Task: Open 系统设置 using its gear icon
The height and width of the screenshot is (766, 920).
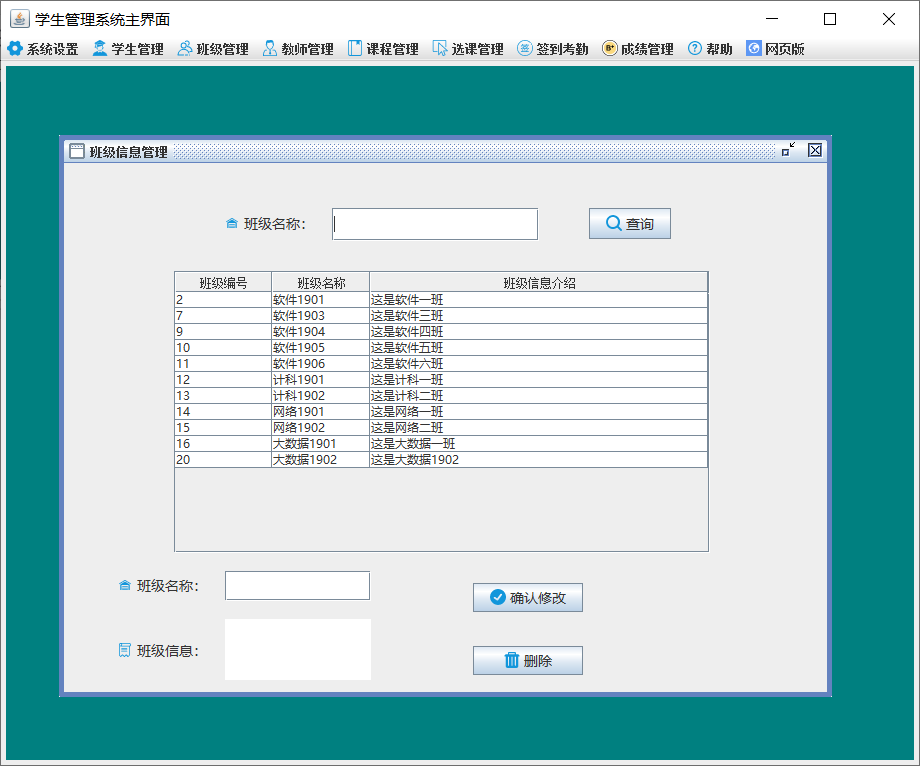Action: coord(16,48)
